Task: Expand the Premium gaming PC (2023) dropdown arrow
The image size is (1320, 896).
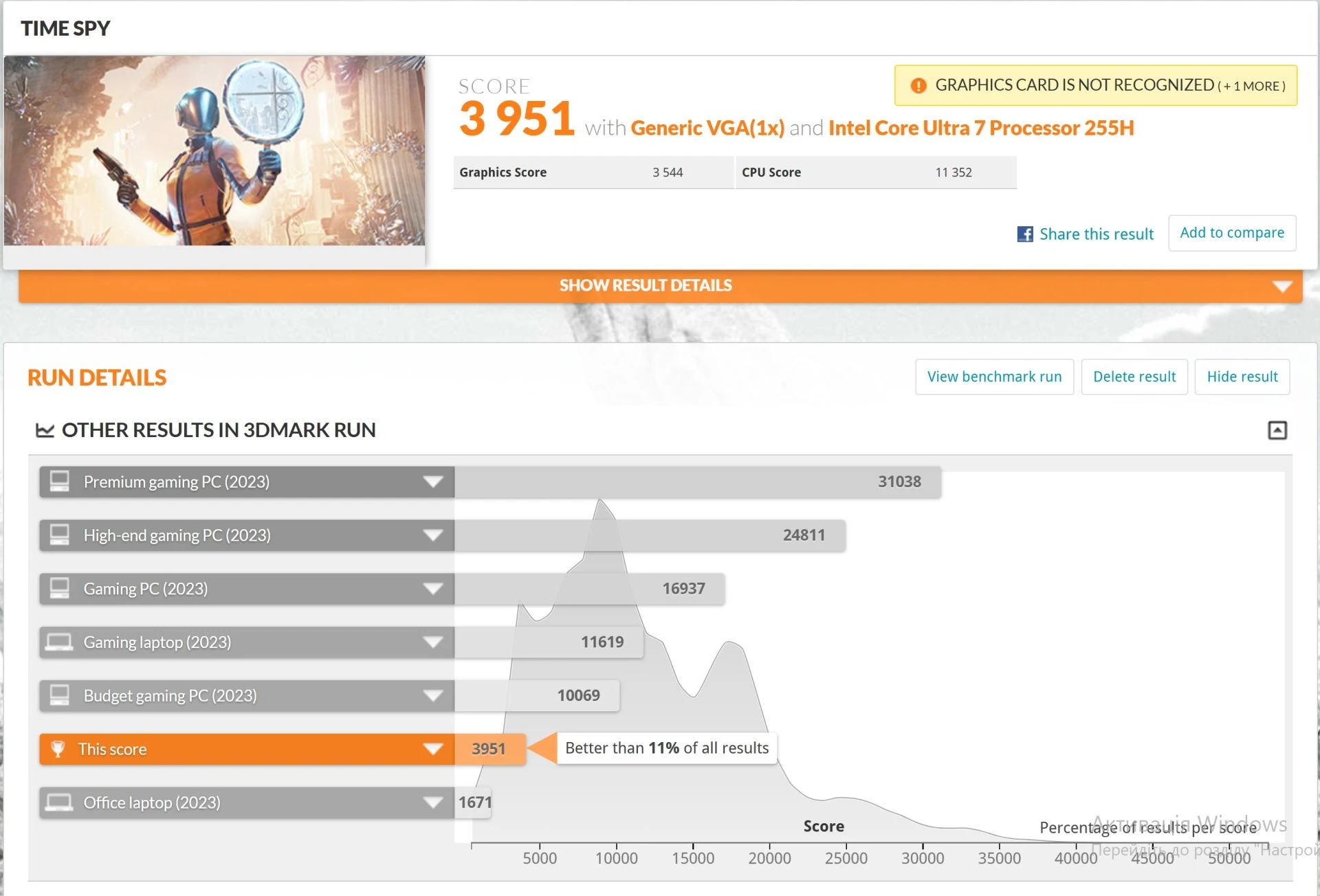Action: click(x=433, y=482)
